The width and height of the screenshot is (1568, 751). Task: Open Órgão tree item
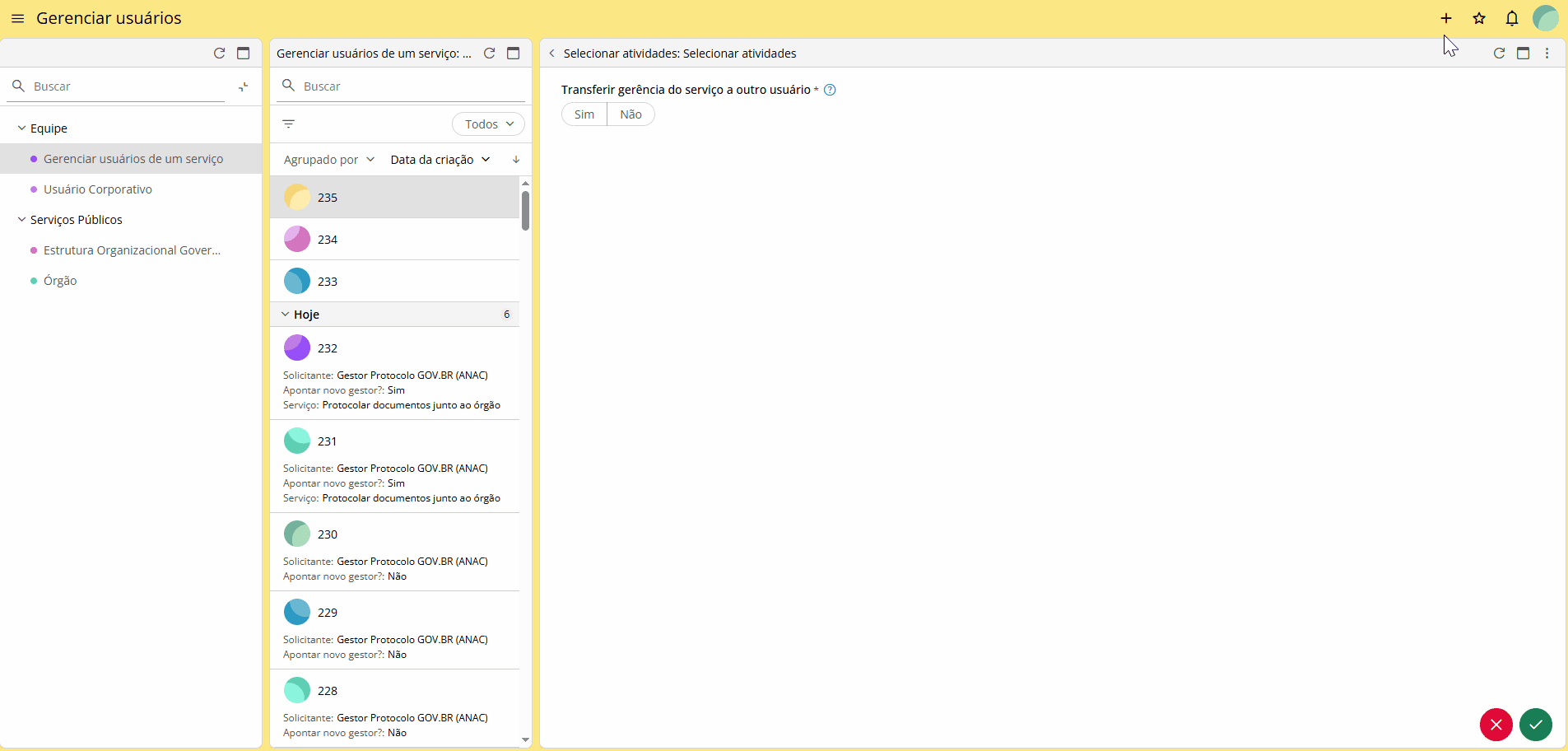[x=132, y=281]
